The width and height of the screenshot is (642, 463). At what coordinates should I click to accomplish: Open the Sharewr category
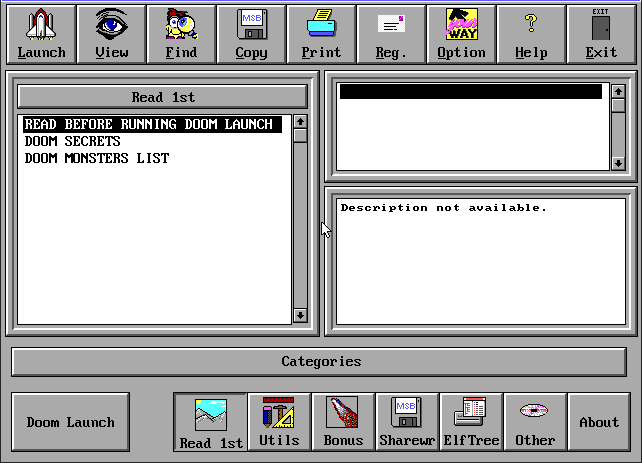tap(407, 422)
